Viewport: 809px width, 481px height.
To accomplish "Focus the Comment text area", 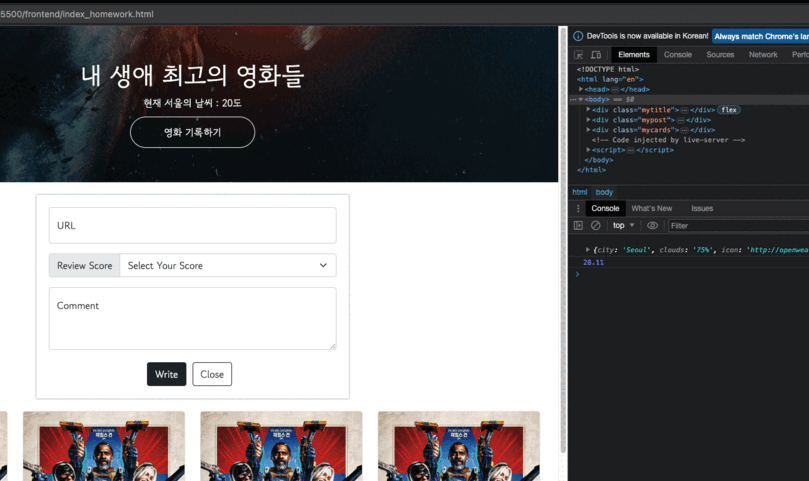I will (x=192, y=318).
